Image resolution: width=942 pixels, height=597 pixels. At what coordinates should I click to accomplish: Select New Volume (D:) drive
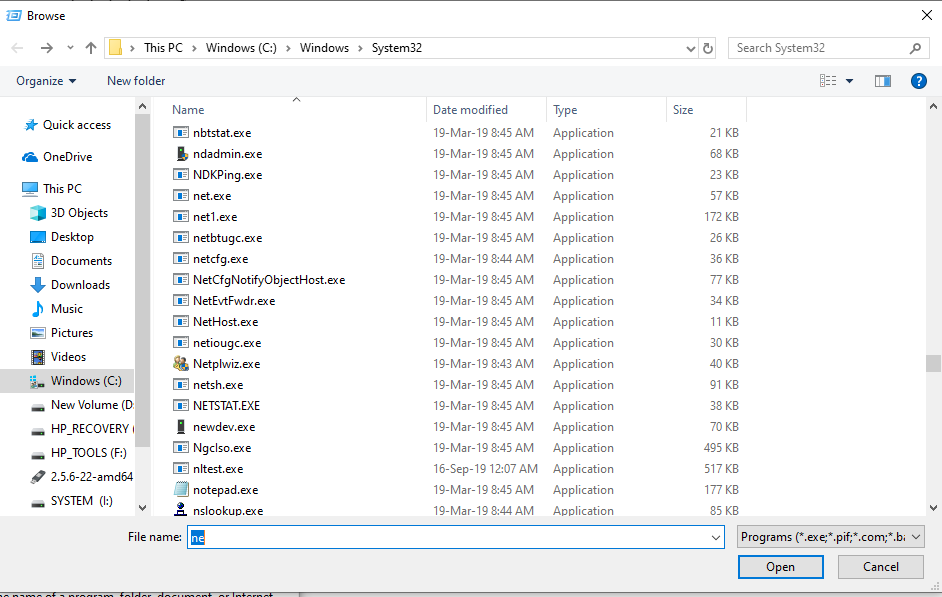coord(92,405)
